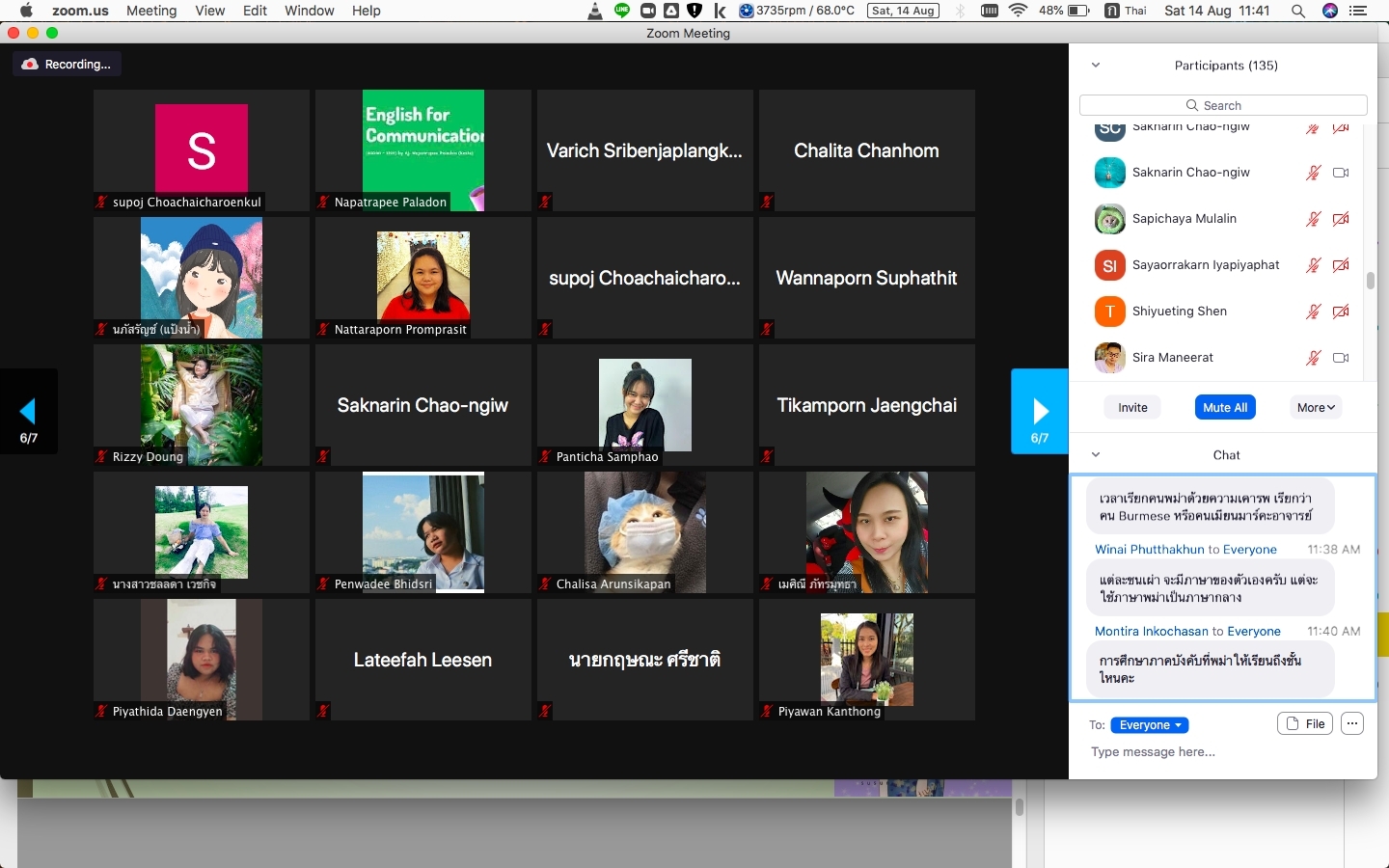Viewport: 1389px width, 868px height.
Task: Open the View menu
Action: (x=209, y=11)
